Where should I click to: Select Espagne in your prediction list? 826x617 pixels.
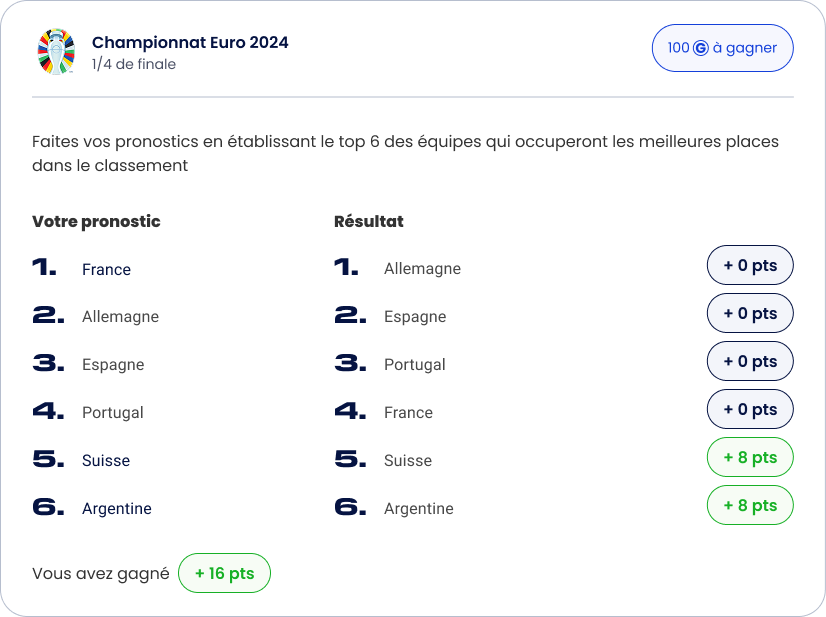click(113, 365)
